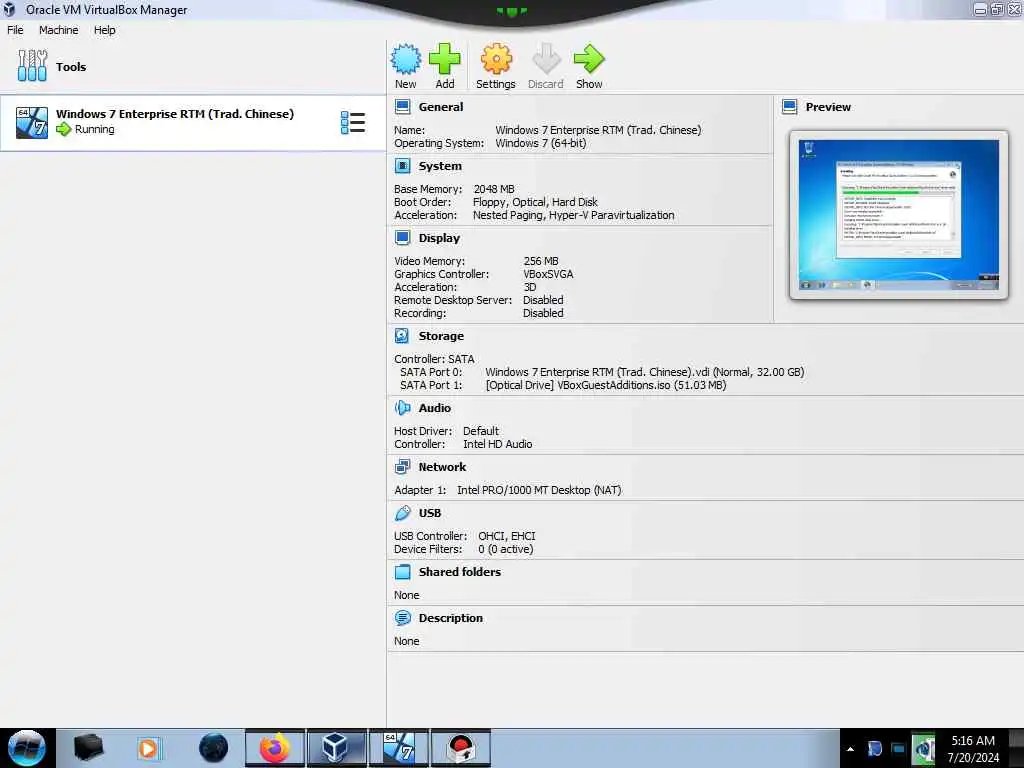Click the tray network monitor icon
The image size is (1024, 768).
(x=899, y=749)
